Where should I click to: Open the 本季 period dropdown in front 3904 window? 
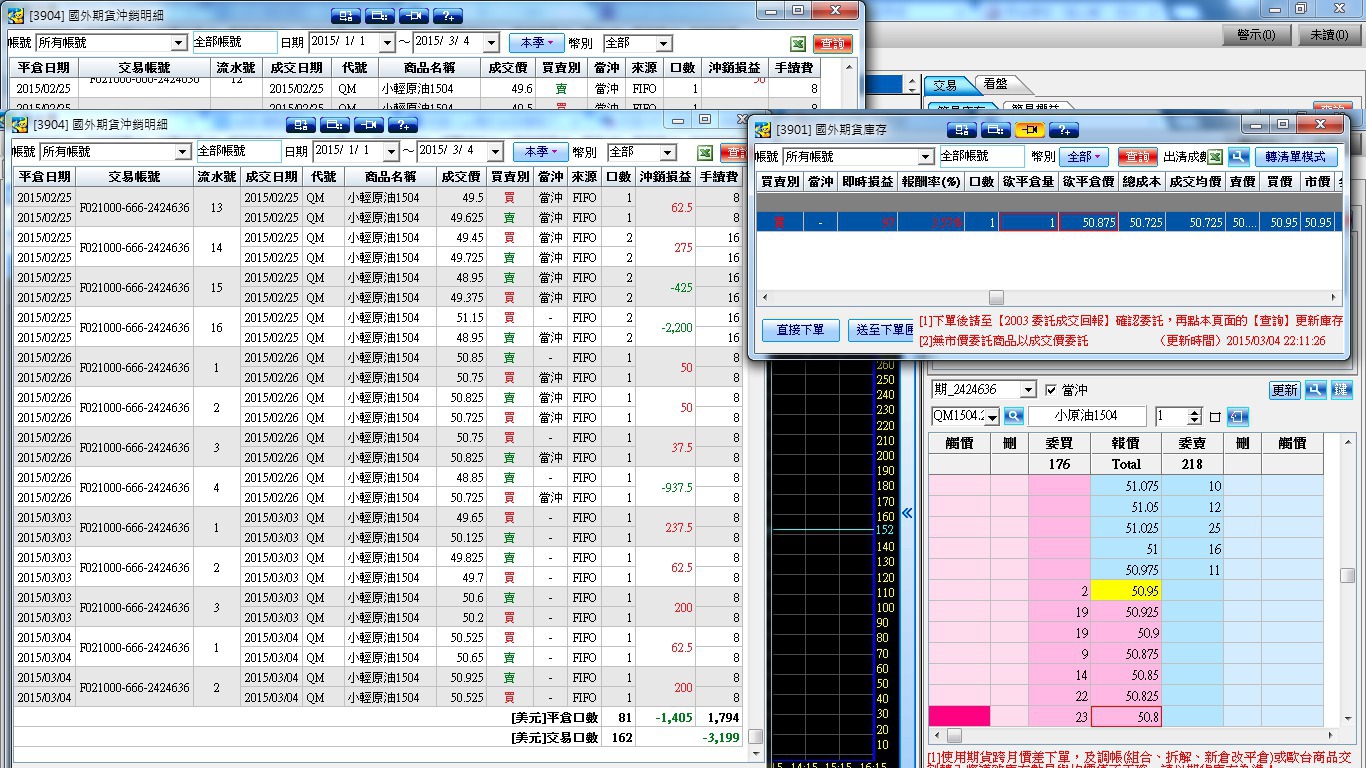[539, 152]
